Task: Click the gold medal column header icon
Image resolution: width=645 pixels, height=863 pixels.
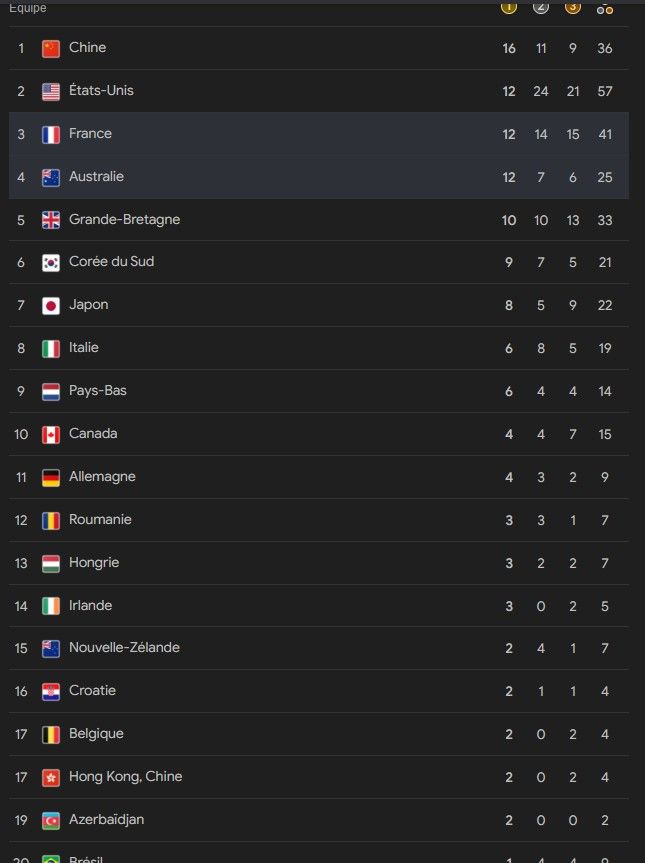Action: [509, 7]
